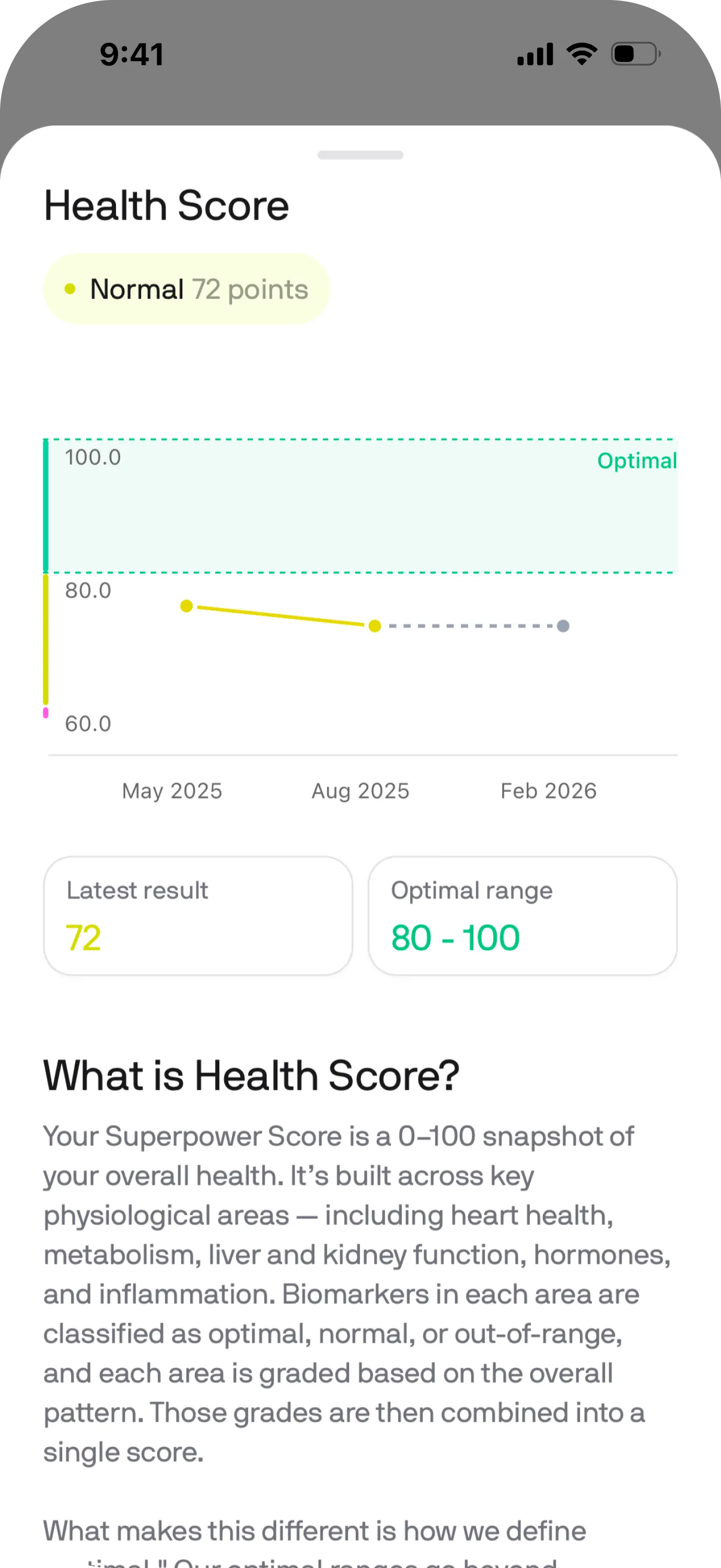The height and width of the screenshot is (1568, 721).
Task: Tap the May 2025 axis label
Action: click(172, 791)
